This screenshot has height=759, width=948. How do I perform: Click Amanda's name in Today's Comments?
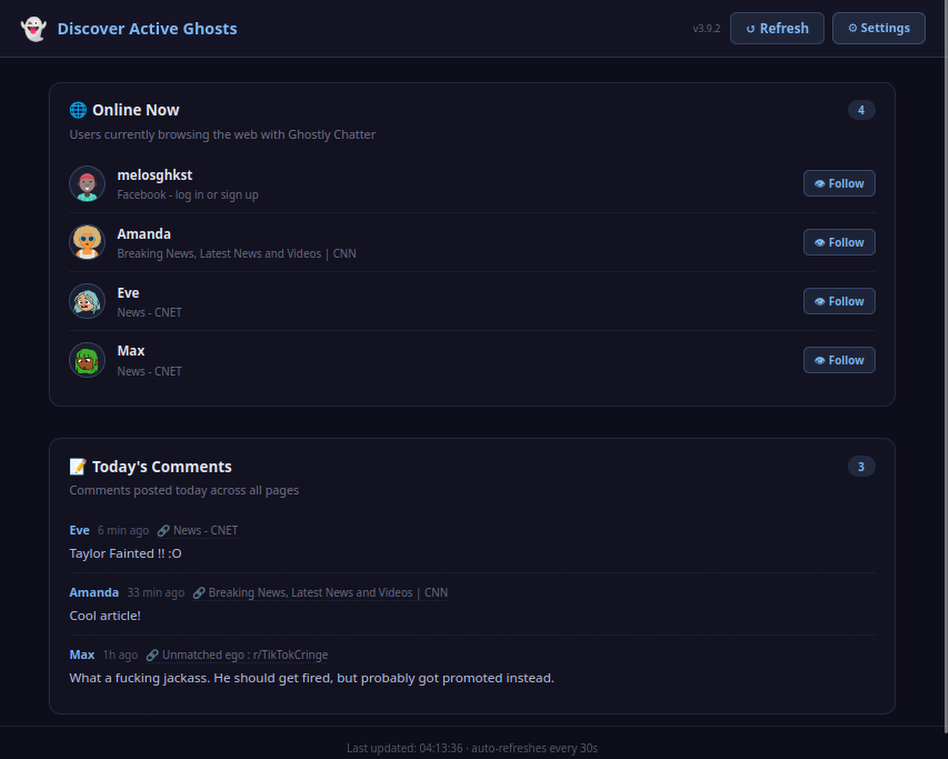(94, 593)
